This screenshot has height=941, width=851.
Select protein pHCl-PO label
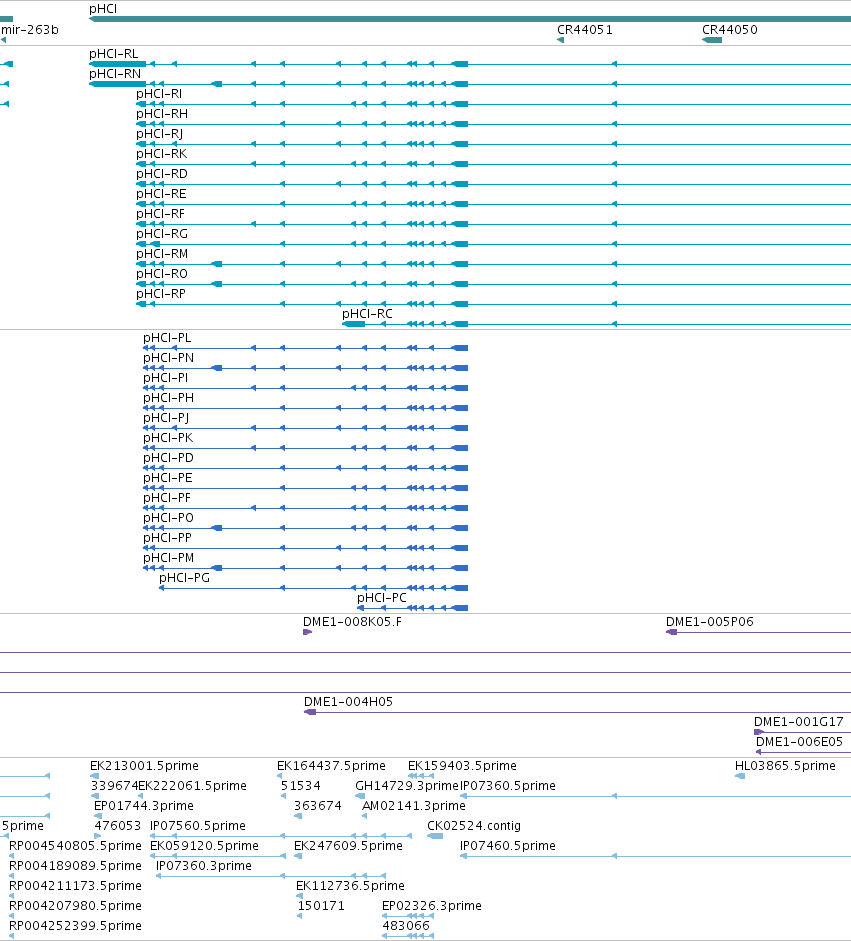point(169,517)
